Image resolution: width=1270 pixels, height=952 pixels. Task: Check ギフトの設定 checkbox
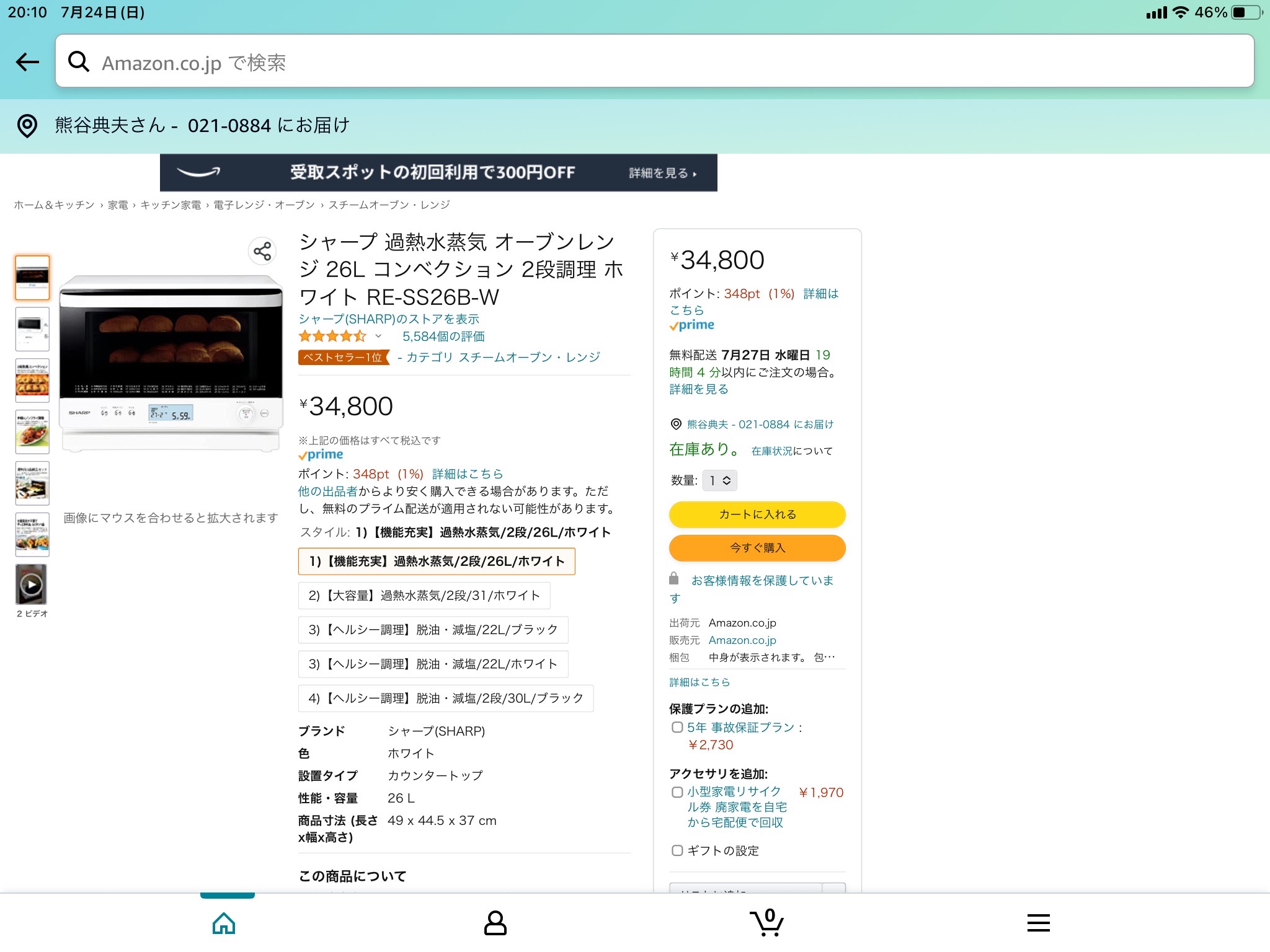677,851
